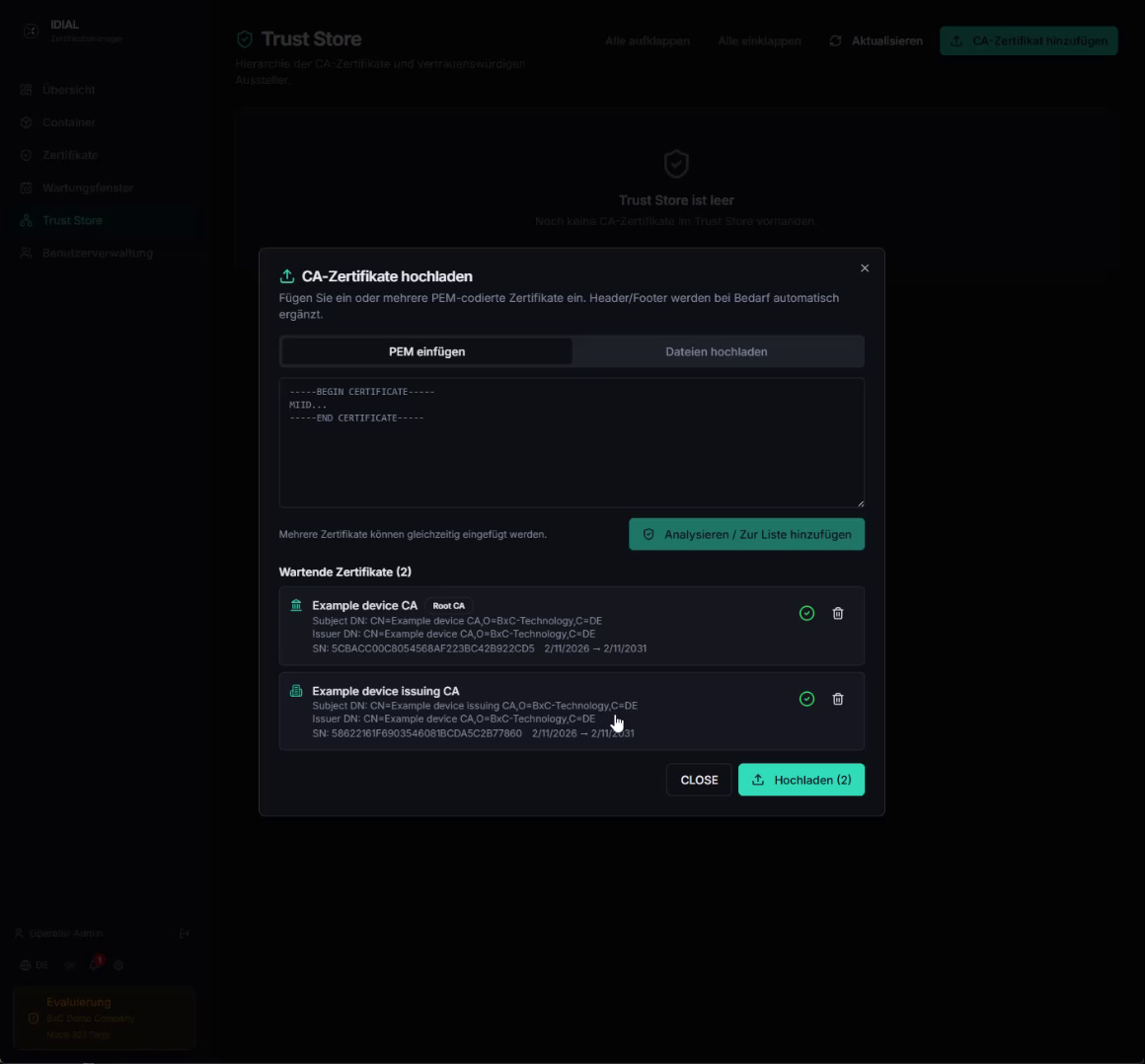This screenshot has height=1064, width=1145.
Task: Collapse all with Alle einklappen
Action: pyautogui.click(x=759, y=40)
